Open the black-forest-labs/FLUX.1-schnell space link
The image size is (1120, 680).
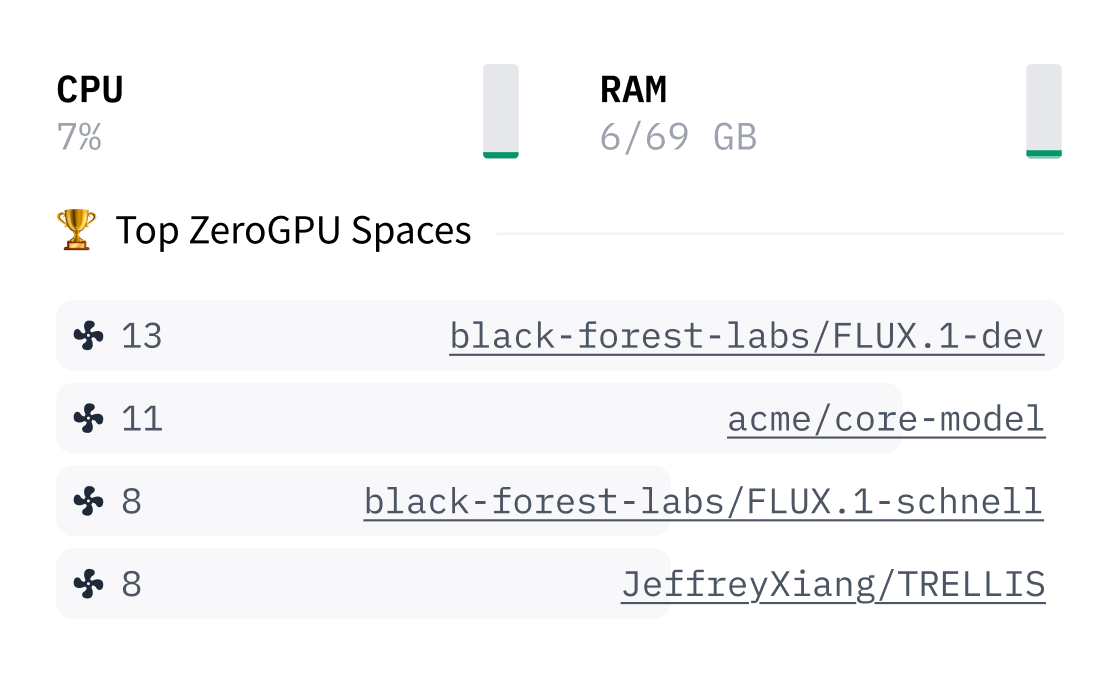coord(704,501)
